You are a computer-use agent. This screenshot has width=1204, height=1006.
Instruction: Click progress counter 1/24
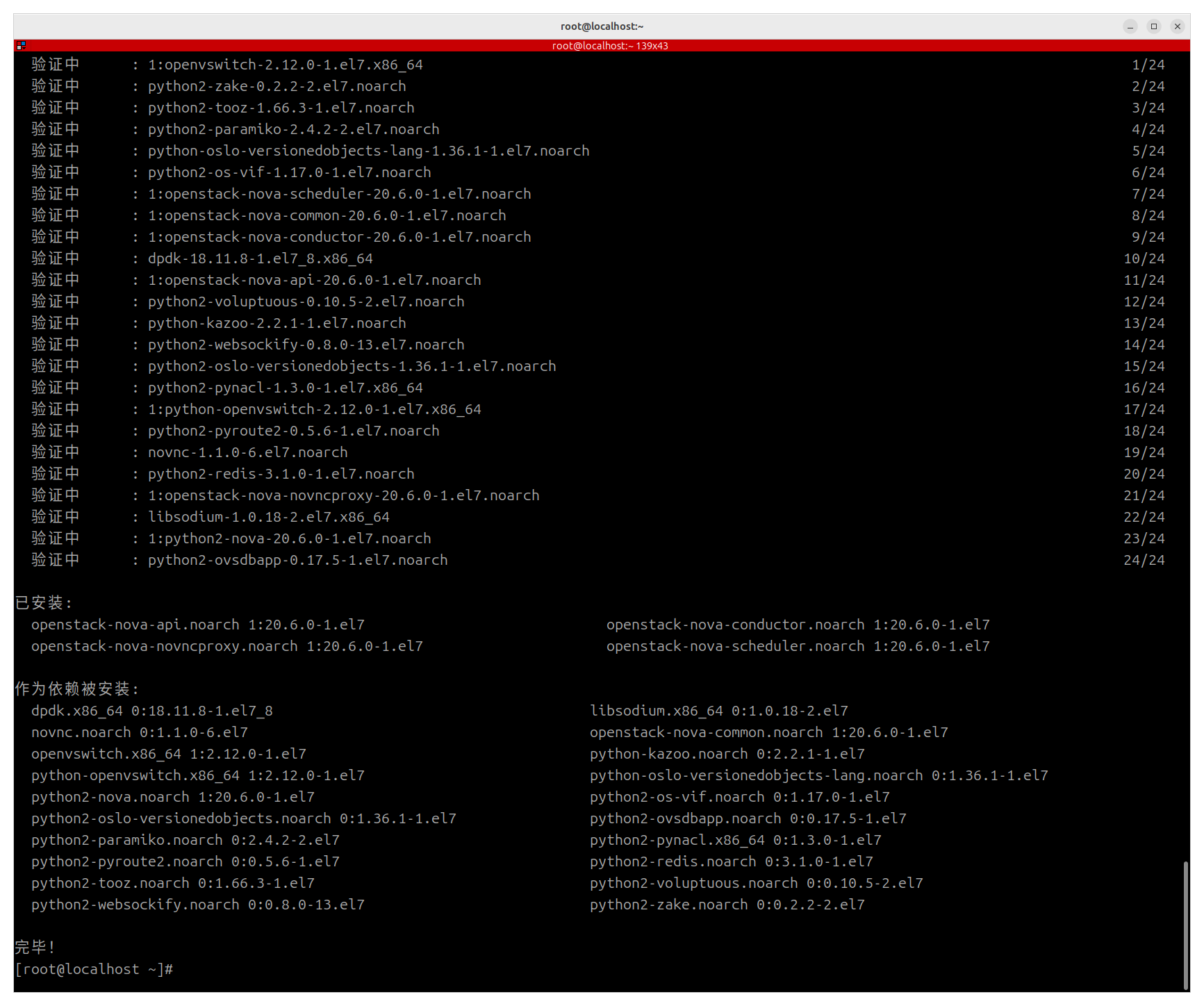click(1148, 65)
